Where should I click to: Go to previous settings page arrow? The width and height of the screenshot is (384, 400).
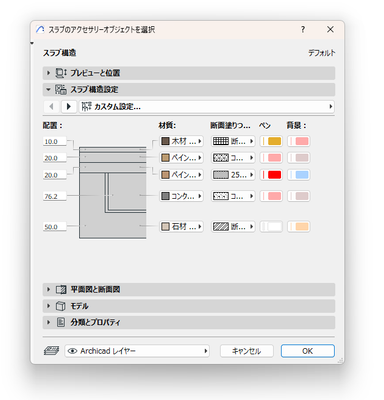point(51,107)
